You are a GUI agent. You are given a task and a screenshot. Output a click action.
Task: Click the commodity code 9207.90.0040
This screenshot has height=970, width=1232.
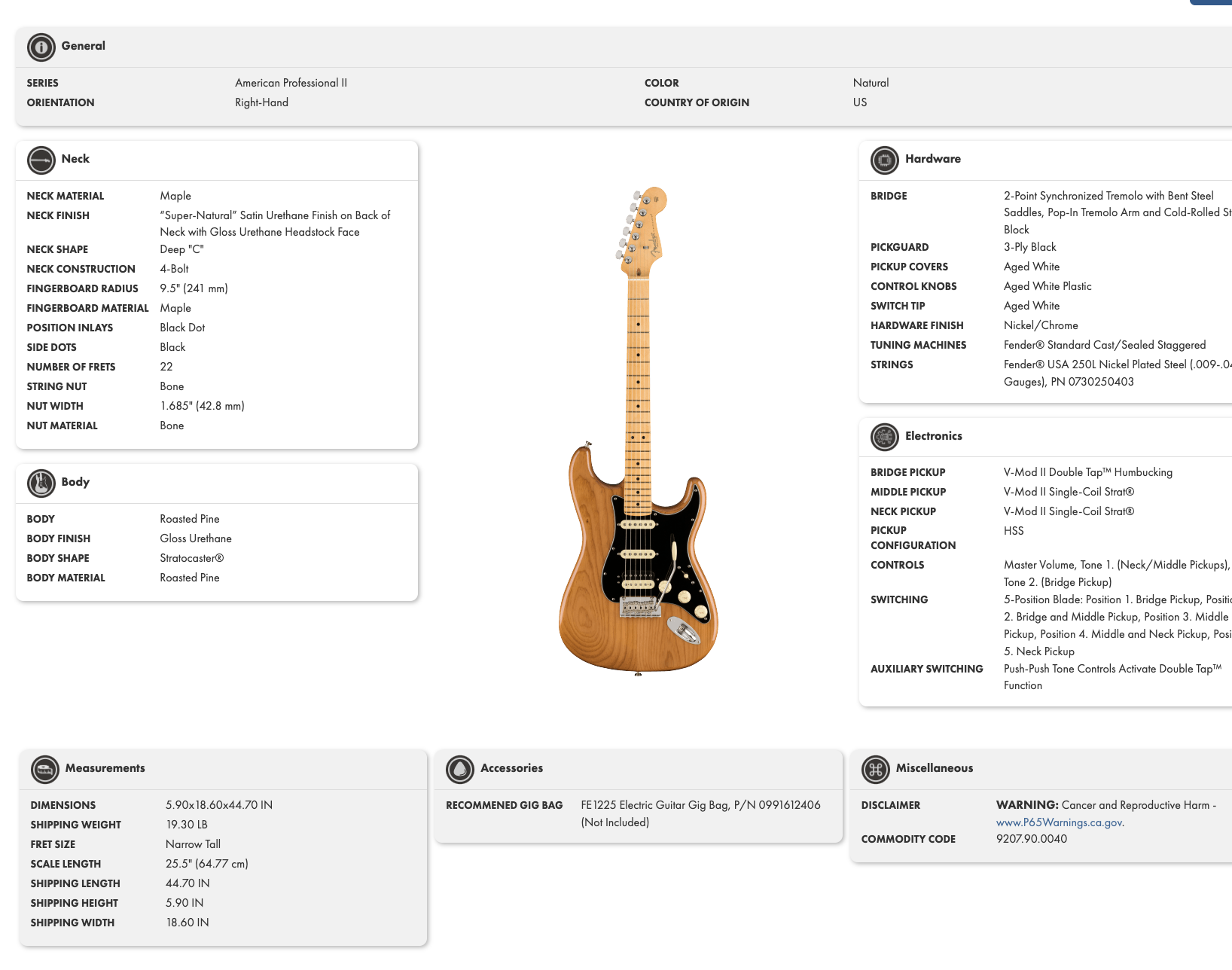(x=1031, y=839)
